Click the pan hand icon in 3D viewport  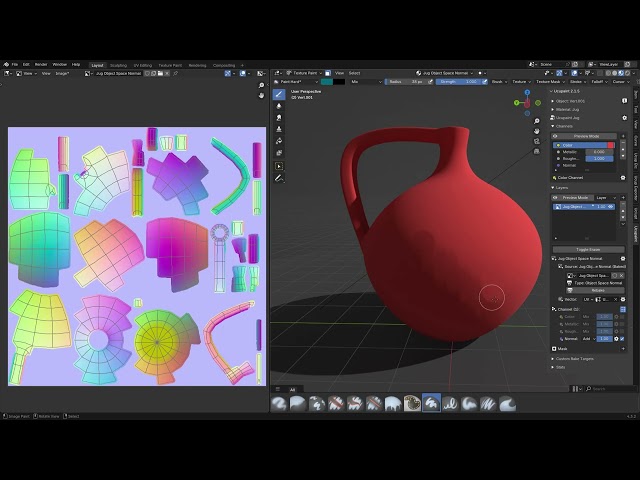pos(537,131)
